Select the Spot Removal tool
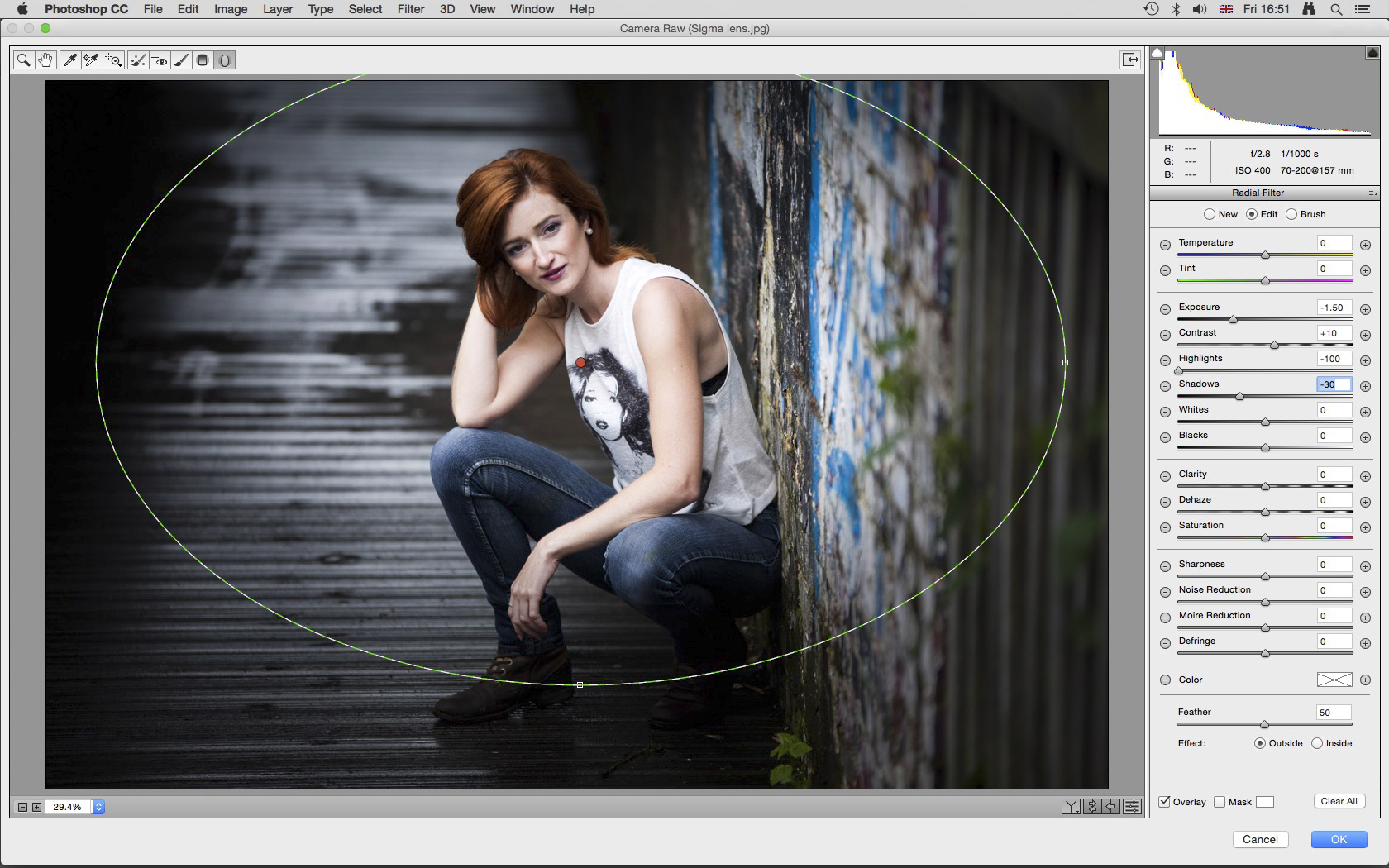 click(x=138, y=60)
